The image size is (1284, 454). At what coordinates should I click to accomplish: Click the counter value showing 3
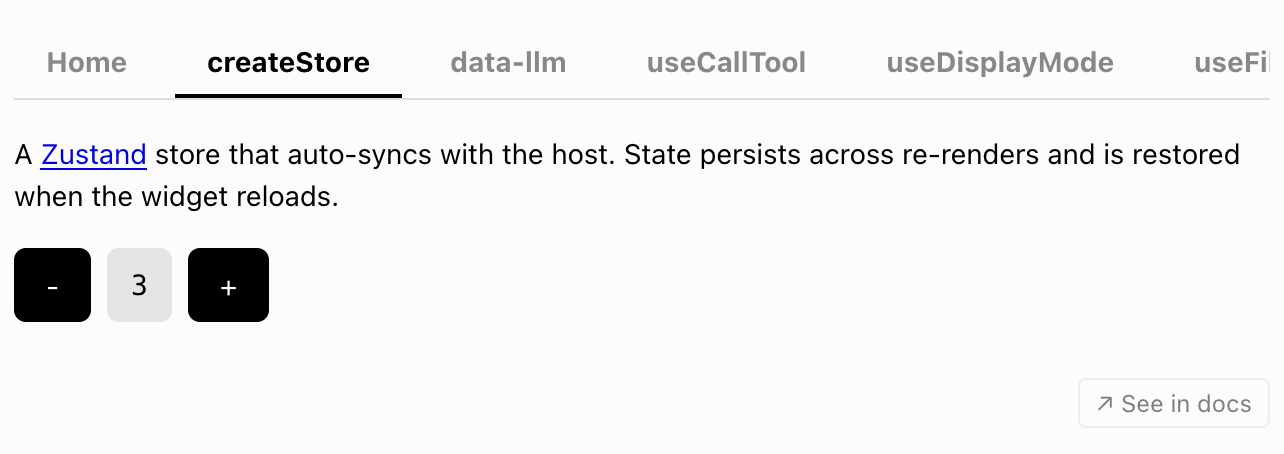[x=139, y=285]
